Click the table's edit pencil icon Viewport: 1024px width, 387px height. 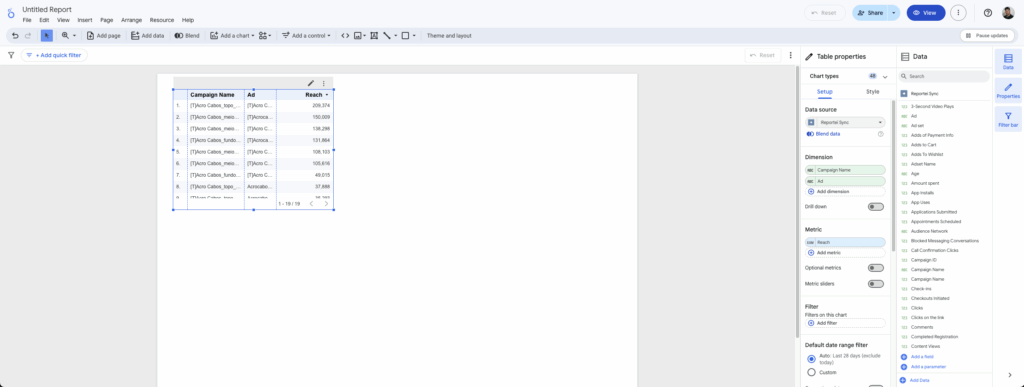(x=311, y=84)
